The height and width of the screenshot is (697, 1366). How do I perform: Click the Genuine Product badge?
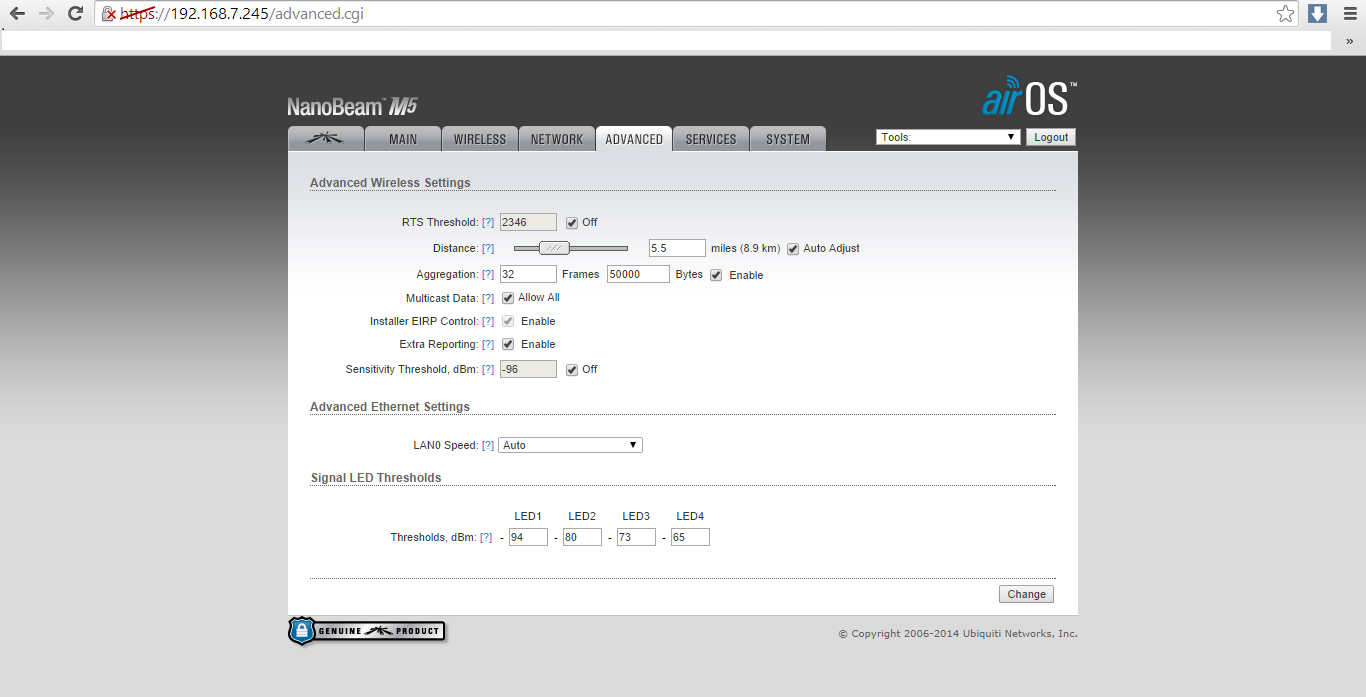pyautogui.click(x=366, y=631)
